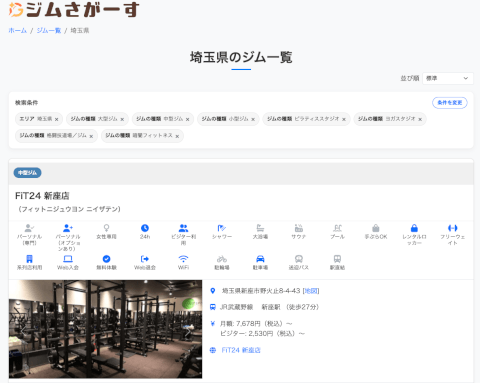Click the JR武蔵野線 新座駅 access text

point(269,307)
